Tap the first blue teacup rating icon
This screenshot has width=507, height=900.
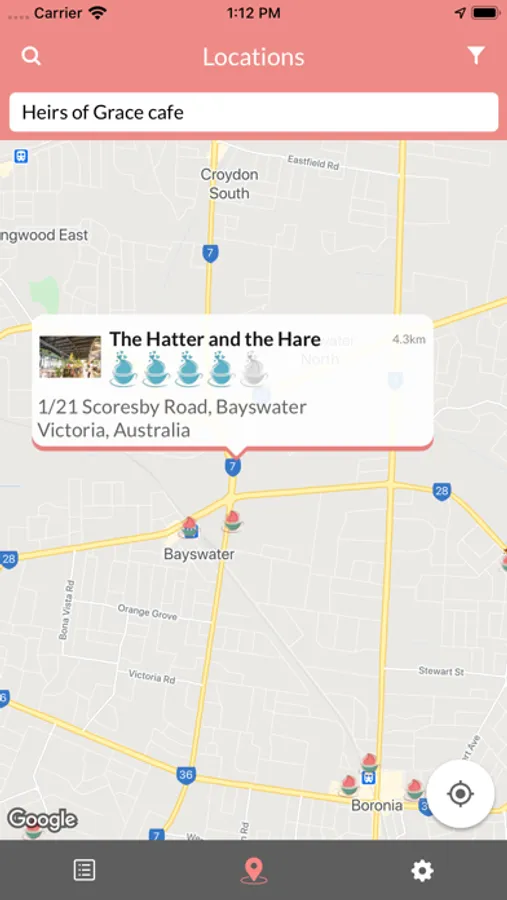[123, 368]
